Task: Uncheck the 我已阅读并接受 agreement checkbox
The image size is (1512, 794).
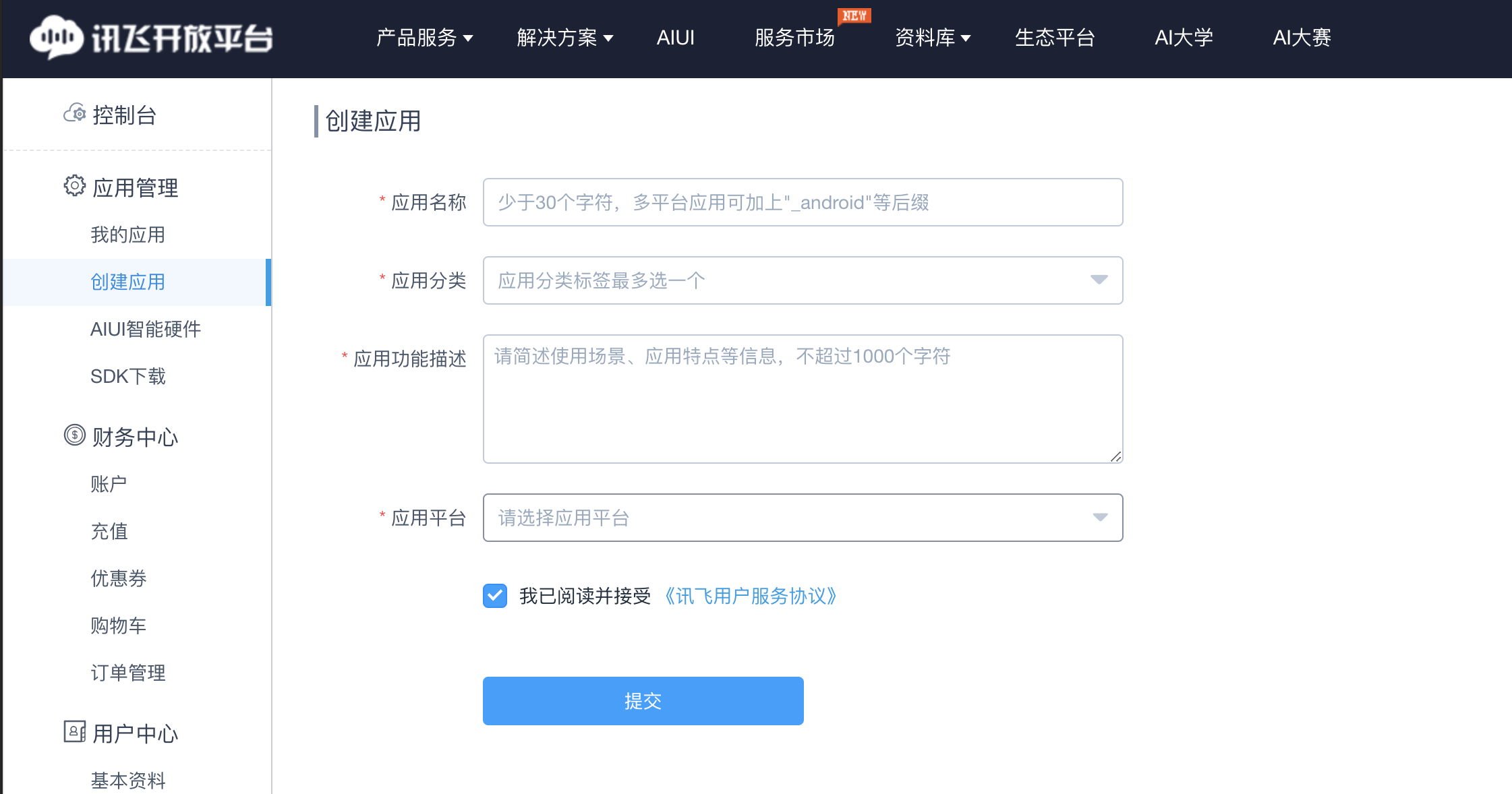Action: click(x=495, y=596)
